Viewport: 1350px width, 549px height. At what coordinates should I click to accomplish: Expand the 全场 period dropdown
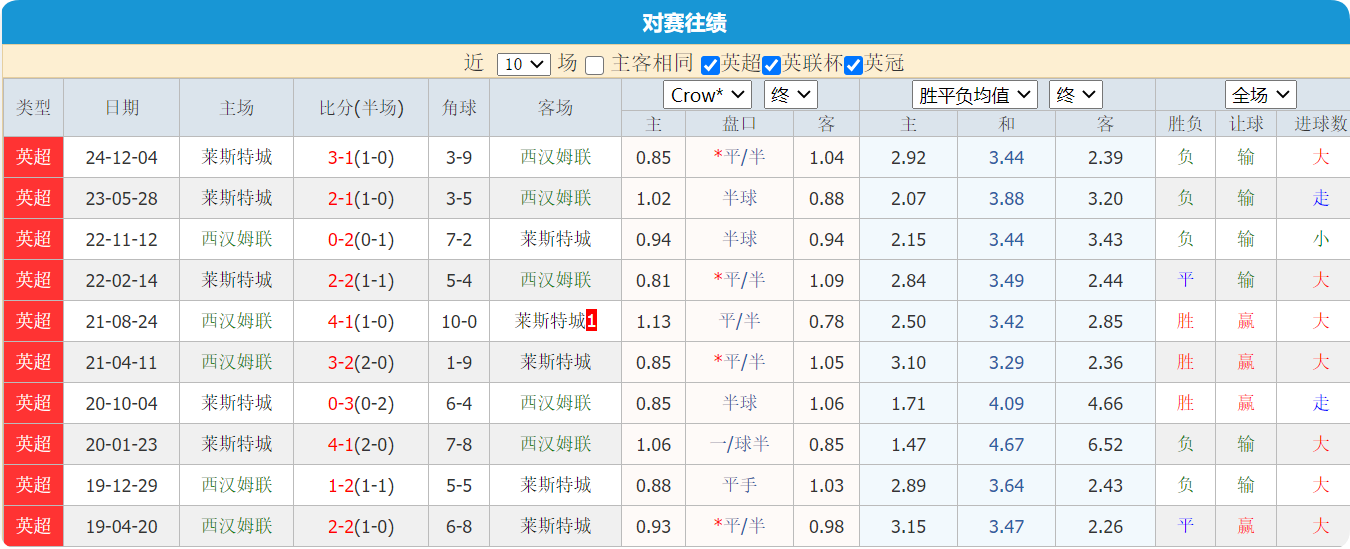coord(1261,95)
